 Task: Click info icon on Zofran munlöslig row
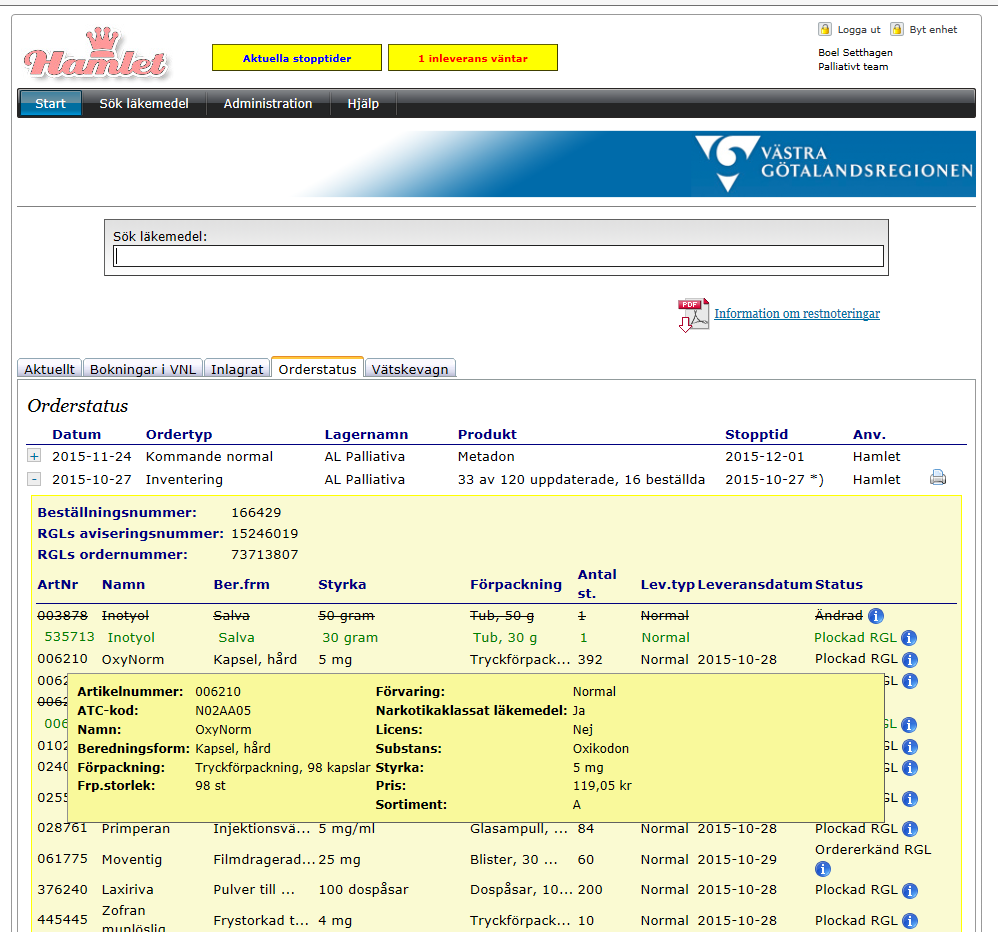point(910,921)
